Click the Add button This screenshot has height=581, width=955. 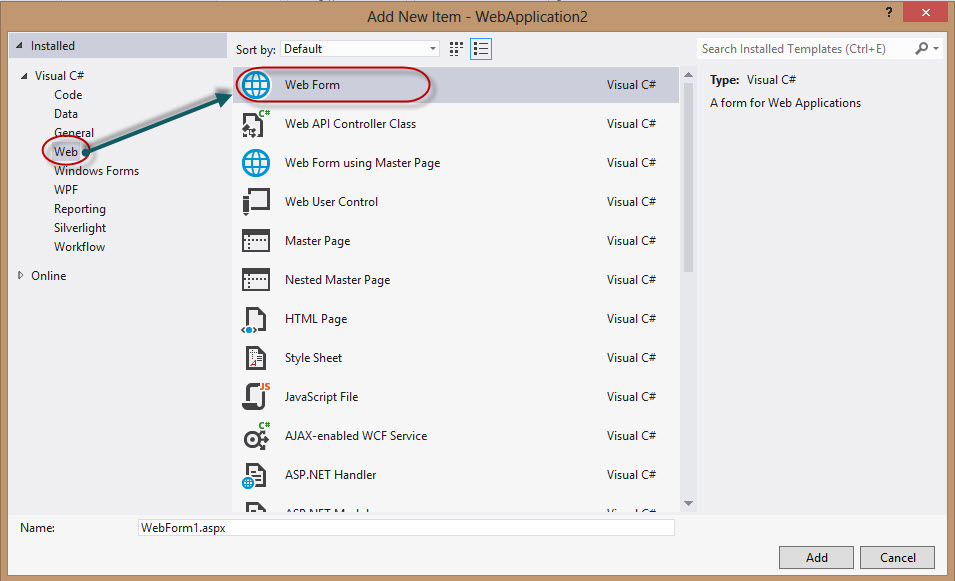point(815,557)
